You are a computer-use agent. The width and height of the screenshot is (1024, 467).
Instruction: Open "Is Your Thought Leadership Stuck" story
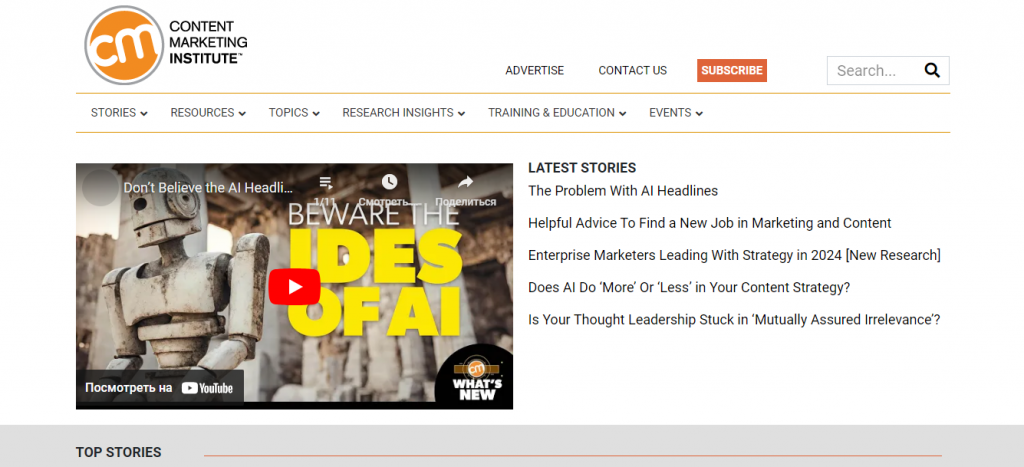click(x=734, y=319)
